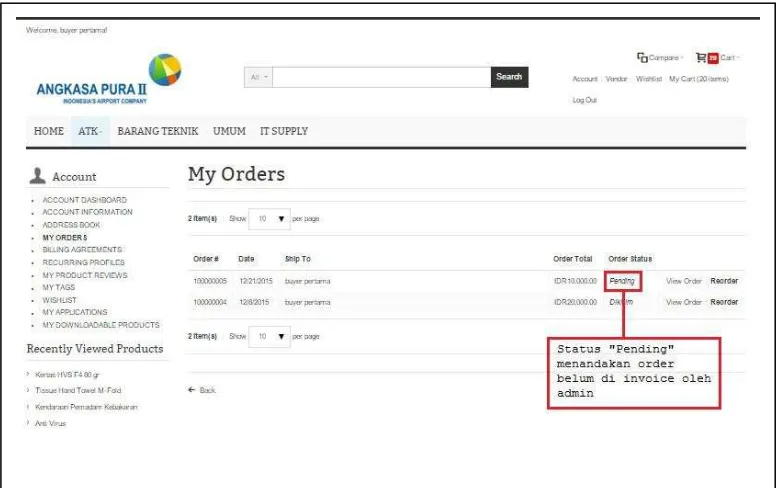780x488 pixels.
Task: Click the Back arrow icon
Action: 192,390
